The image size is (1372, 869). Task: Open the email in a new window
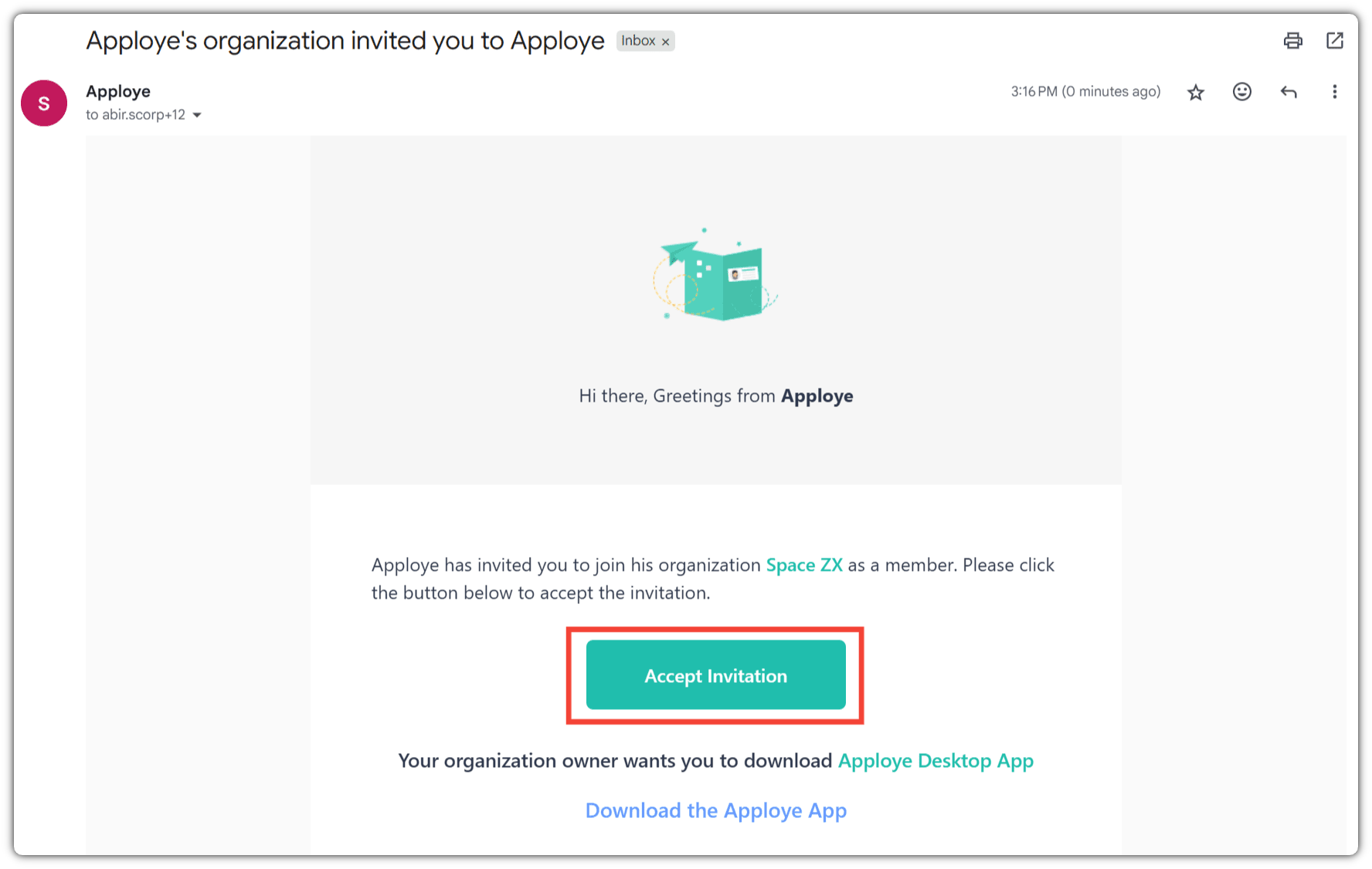click(1335, 41)
